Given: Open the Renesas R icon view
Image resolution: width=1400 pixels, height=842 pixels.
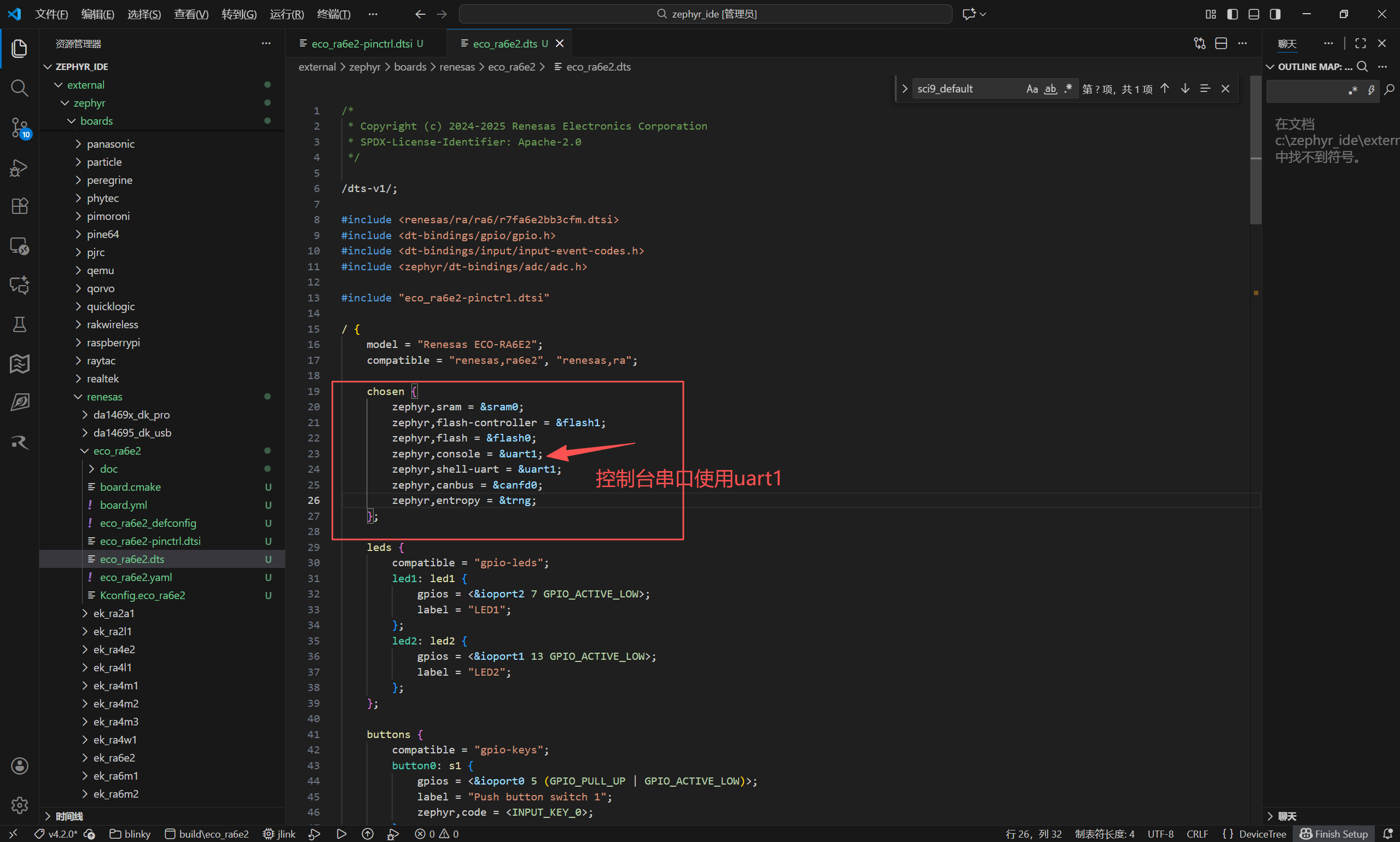Looking at the screenshot, I should pos(19,442).
